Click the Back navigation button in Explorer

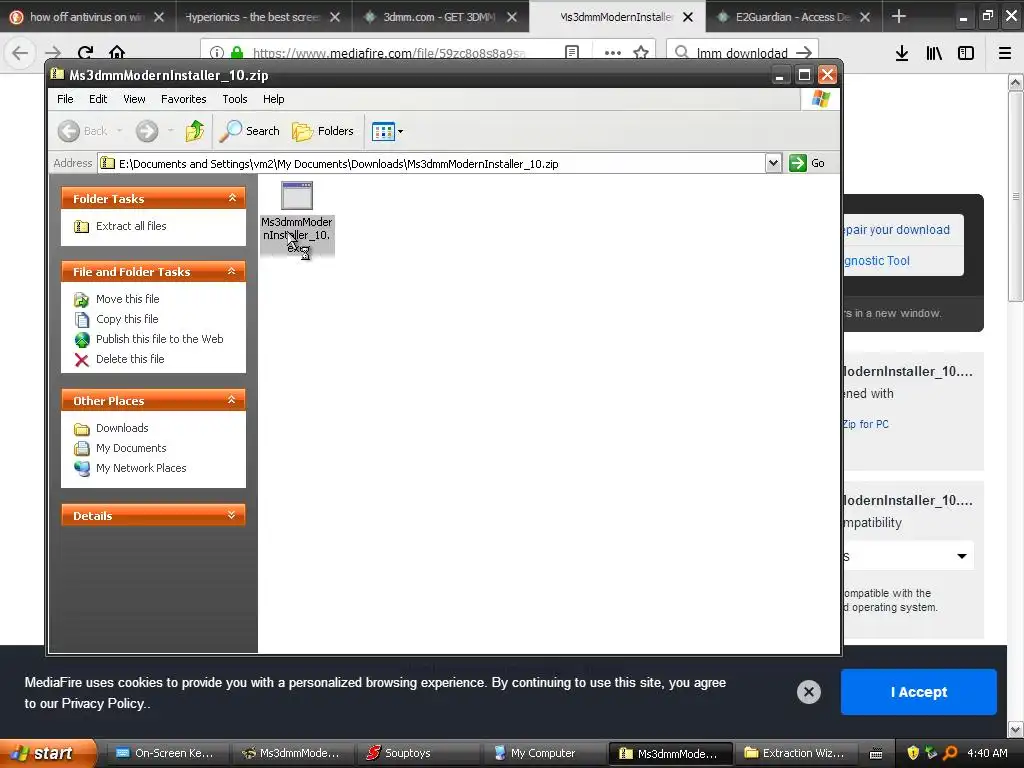tap(82, 131)
